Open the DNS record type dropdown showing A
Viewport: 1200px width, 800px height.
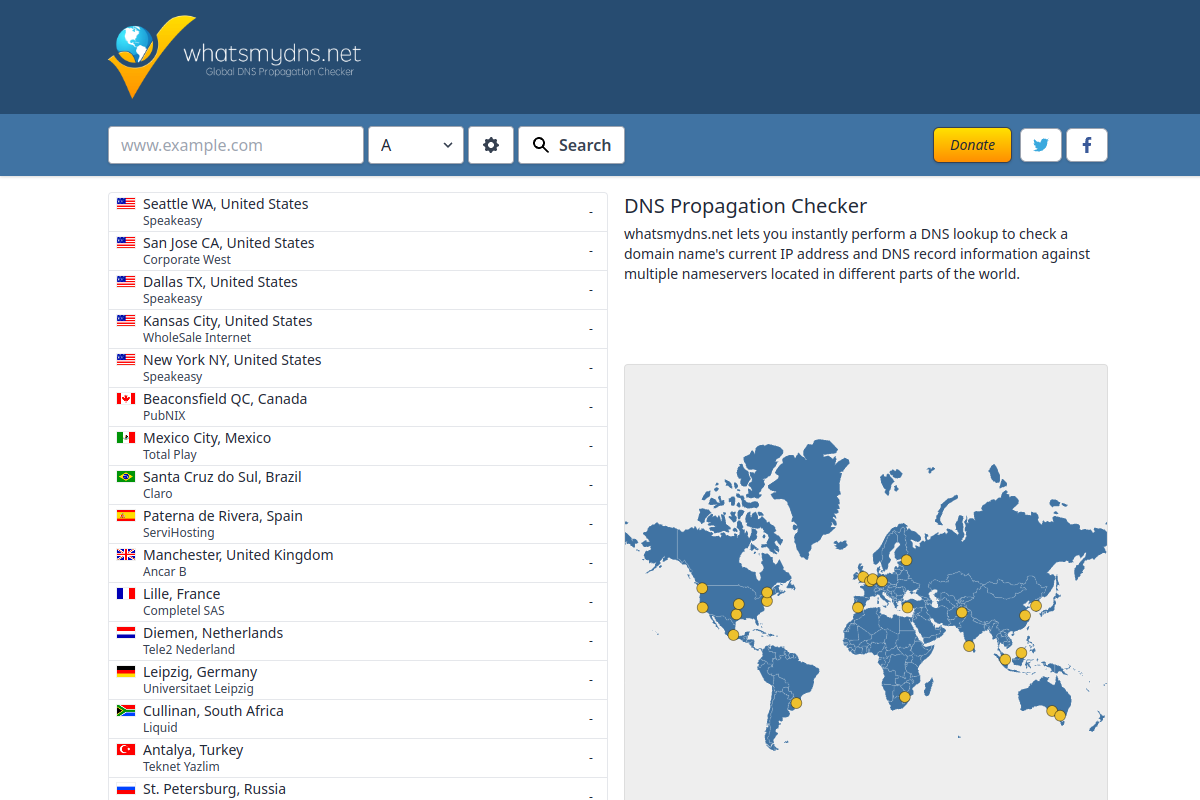(415, 144)
